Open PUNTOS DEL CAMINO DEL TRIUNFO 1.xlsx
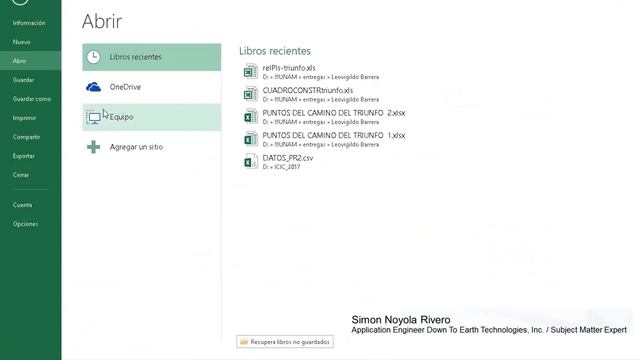 tap(334, 136)
